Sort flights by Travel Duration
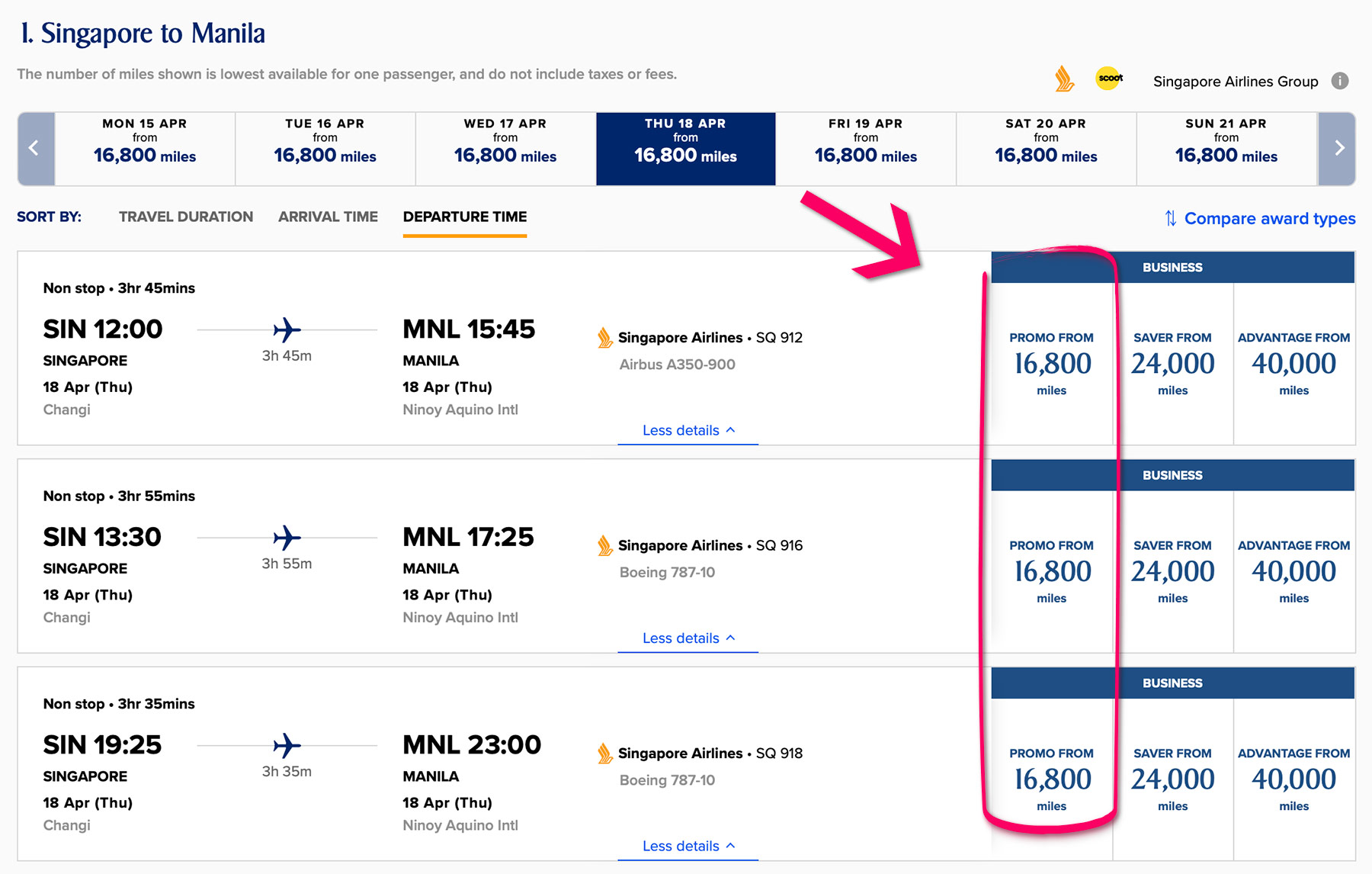 [186, 217]
